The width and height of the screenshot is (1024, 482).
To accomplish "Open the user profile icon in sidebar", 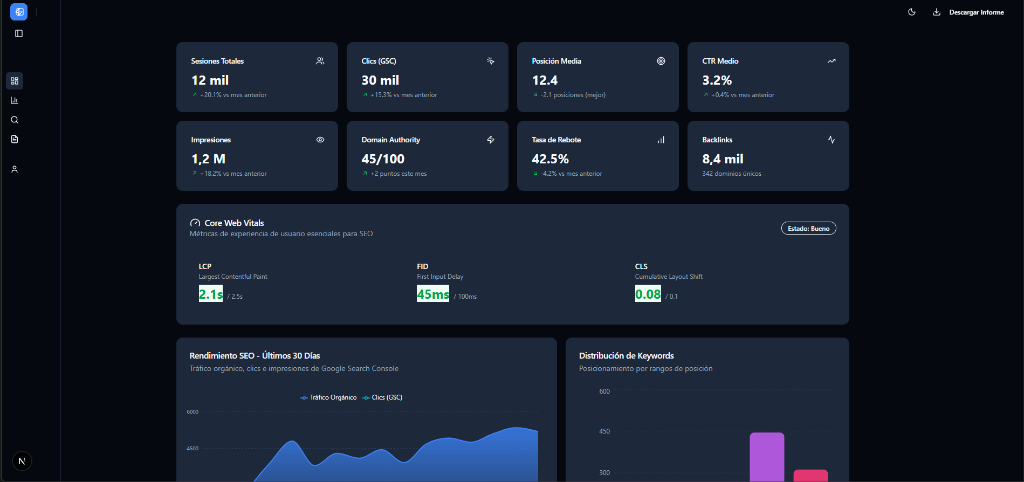I will 15,169.
